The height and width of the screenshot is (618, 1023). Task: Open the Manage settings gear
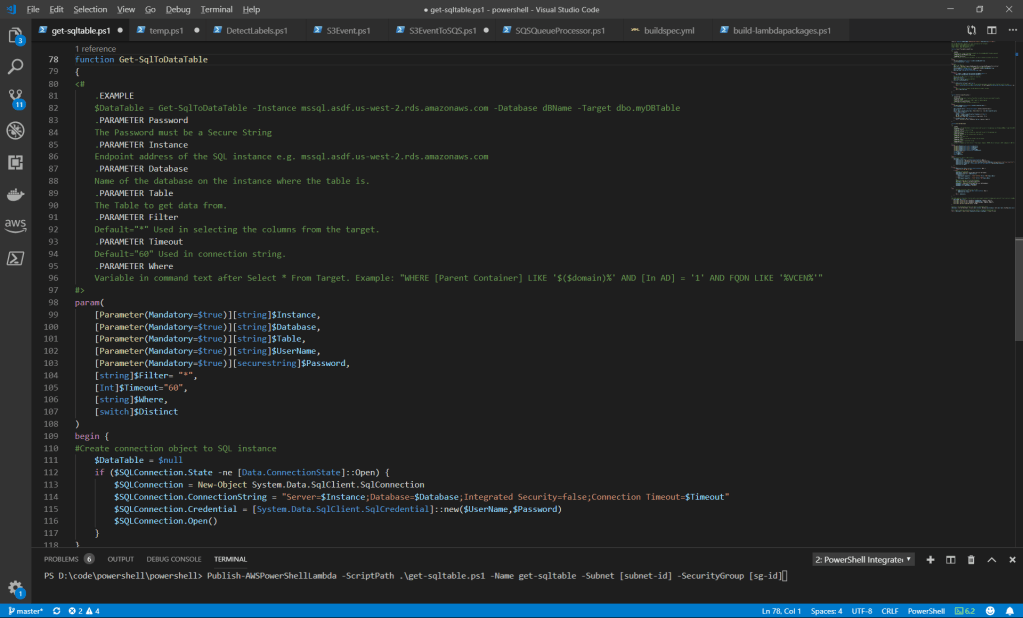click(15, 589)
